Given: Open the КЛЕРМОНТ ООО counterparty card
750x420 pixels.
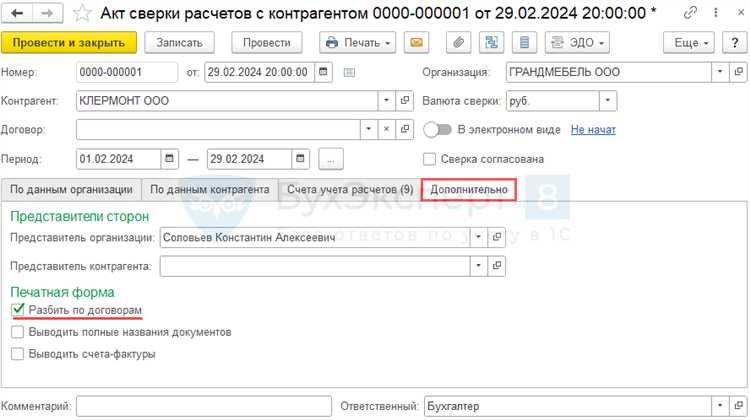Looking at the screenshot, I should (405, 101).
